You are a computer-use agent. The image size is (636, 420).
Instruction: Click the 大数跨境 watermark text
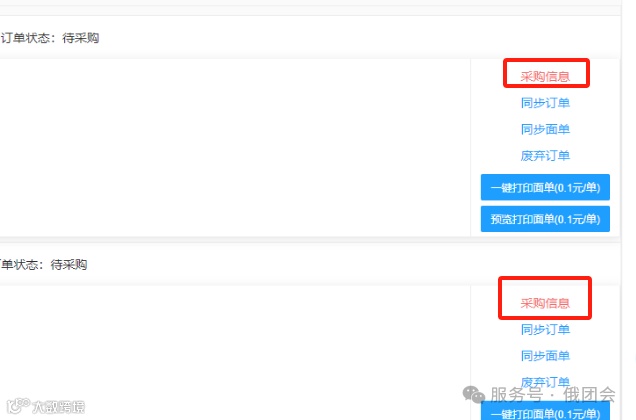tap(58, 407)
